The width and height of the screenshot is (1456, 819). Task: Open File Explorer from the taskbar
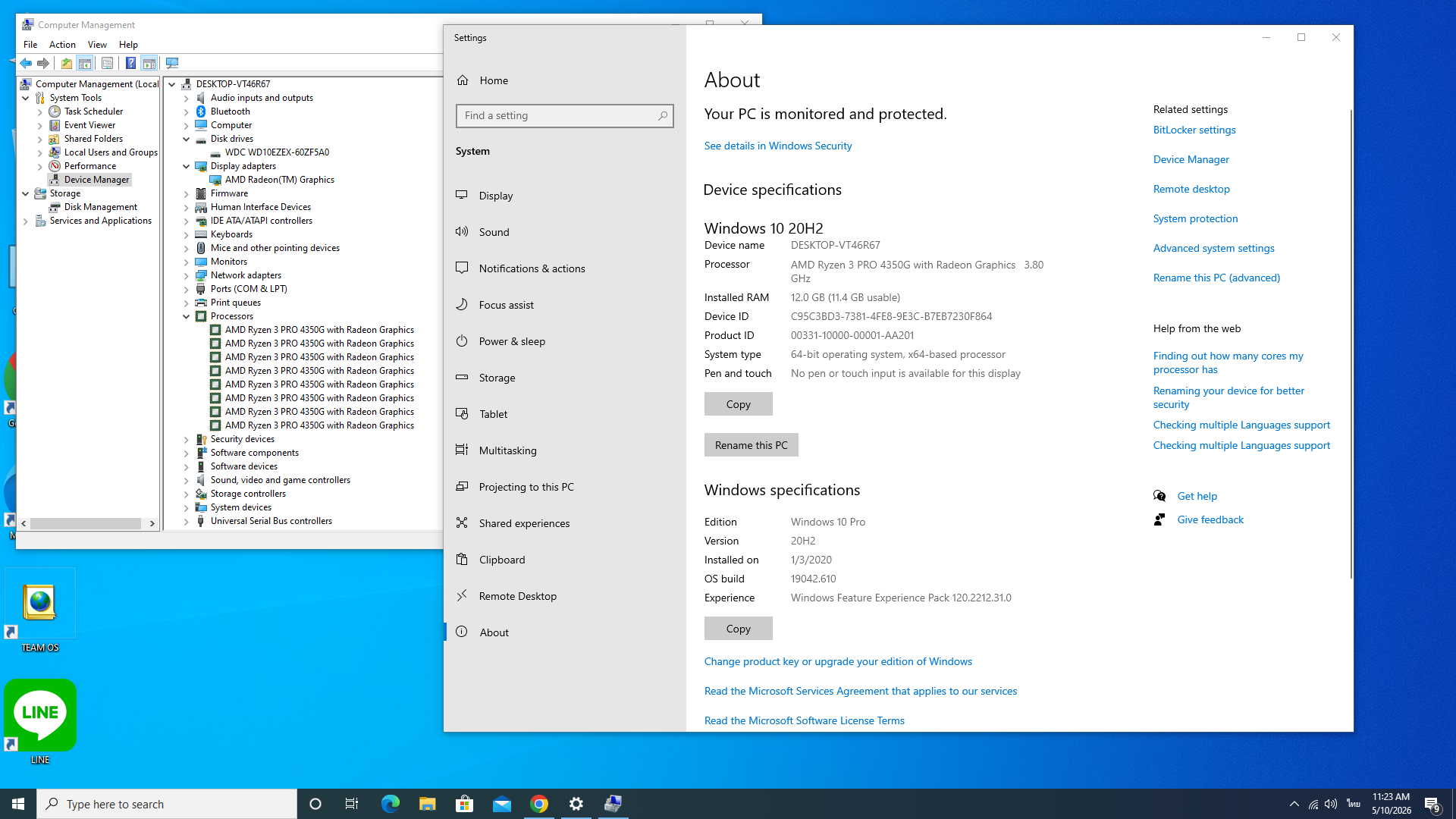(x=427, y=804)
